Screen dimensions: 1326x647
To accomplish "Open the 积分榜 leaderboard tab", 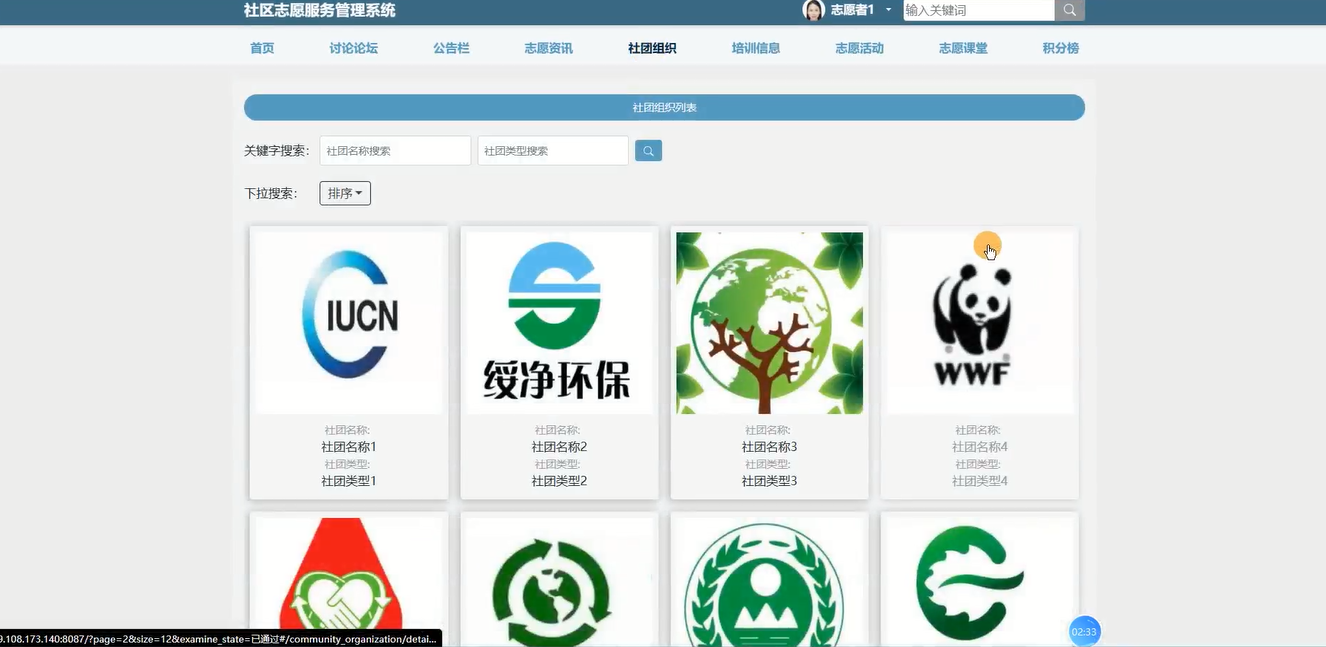I will pyautogui.click(x=1060, y=48).
